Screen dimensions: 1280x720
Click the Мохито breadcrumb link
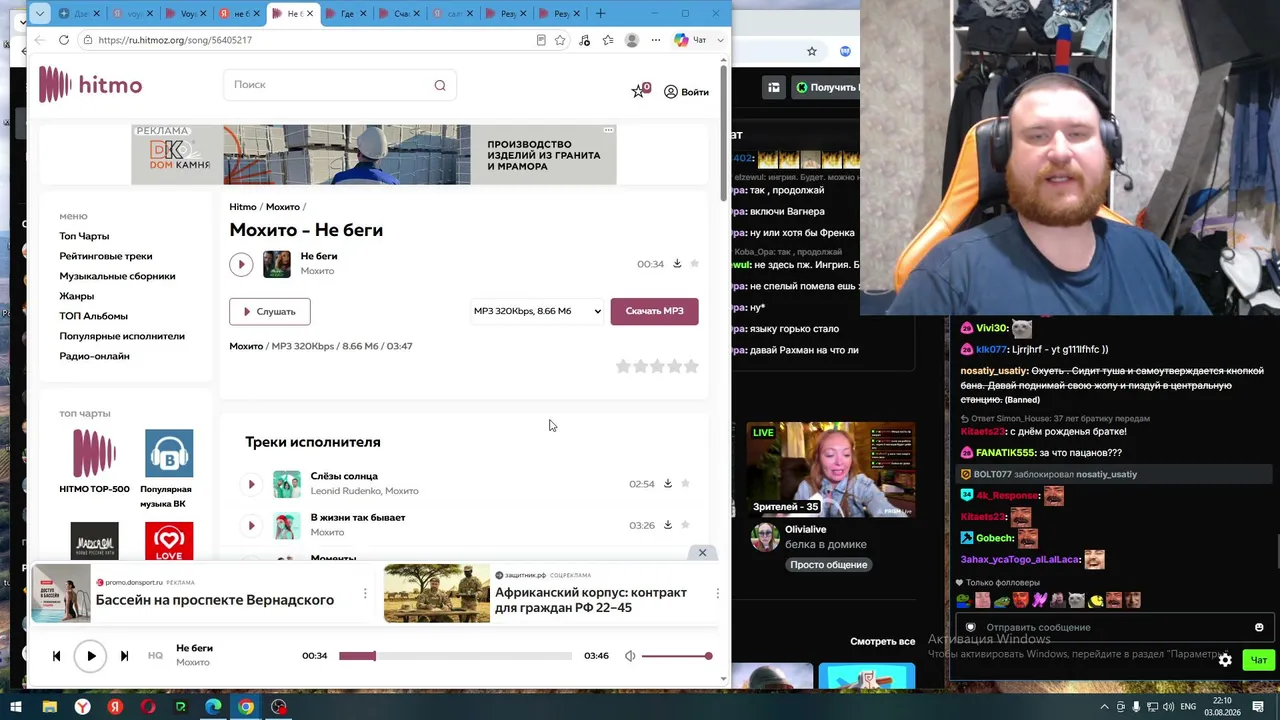point(283,207)
